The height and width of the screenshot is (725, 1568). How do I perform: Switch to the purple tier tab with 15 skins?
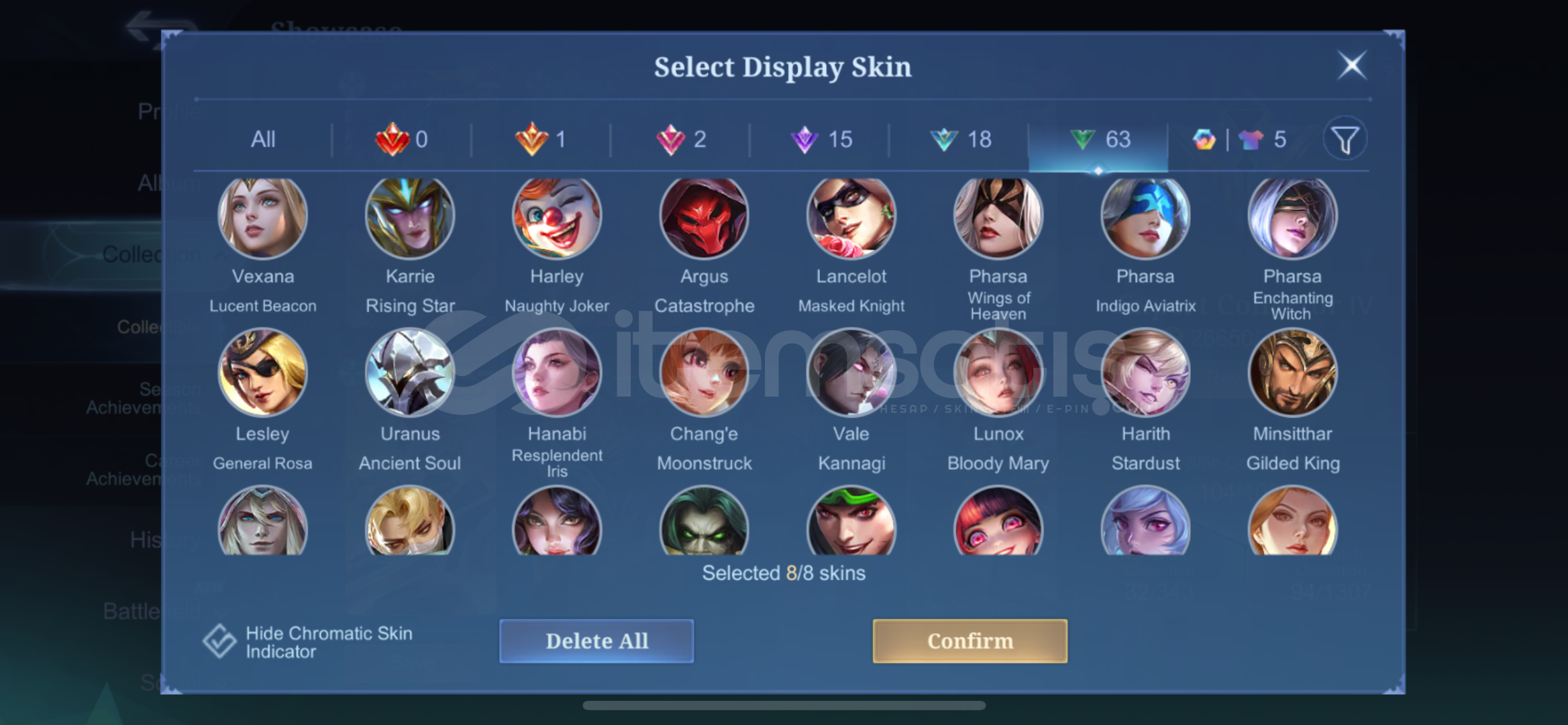coord(821,140)
